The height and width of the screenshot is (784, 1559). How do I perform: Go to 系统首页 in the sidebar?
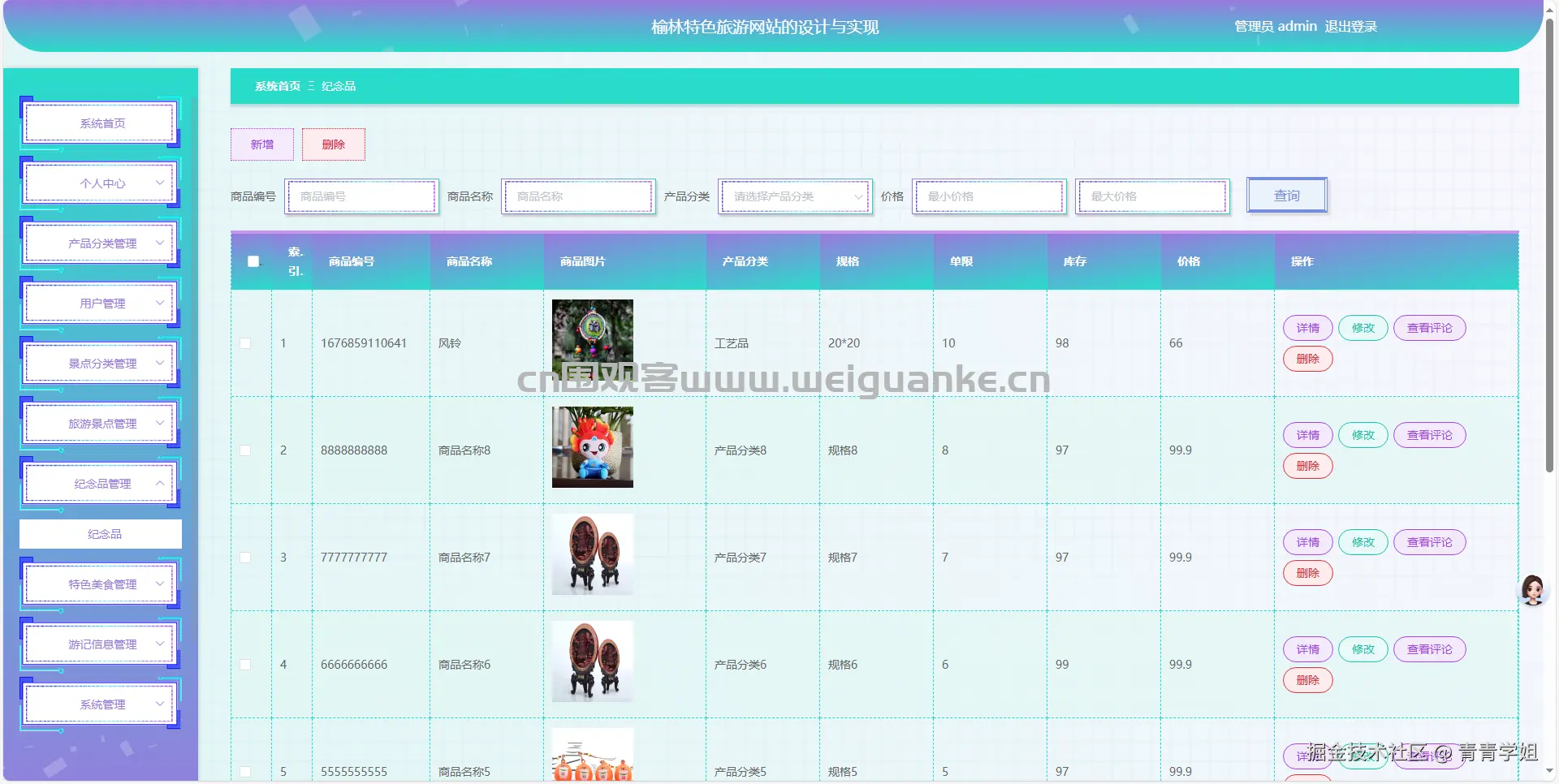point(101,123)
